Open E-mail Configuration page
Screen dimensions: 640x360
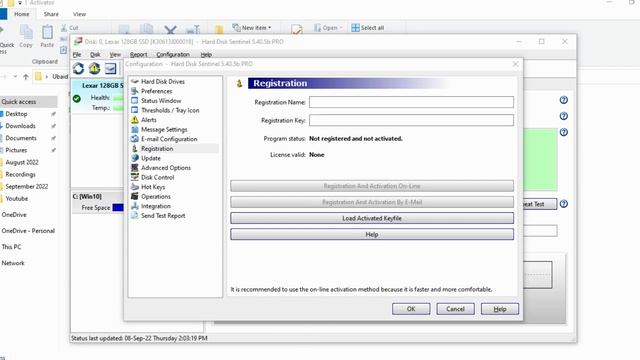point(169,139)
